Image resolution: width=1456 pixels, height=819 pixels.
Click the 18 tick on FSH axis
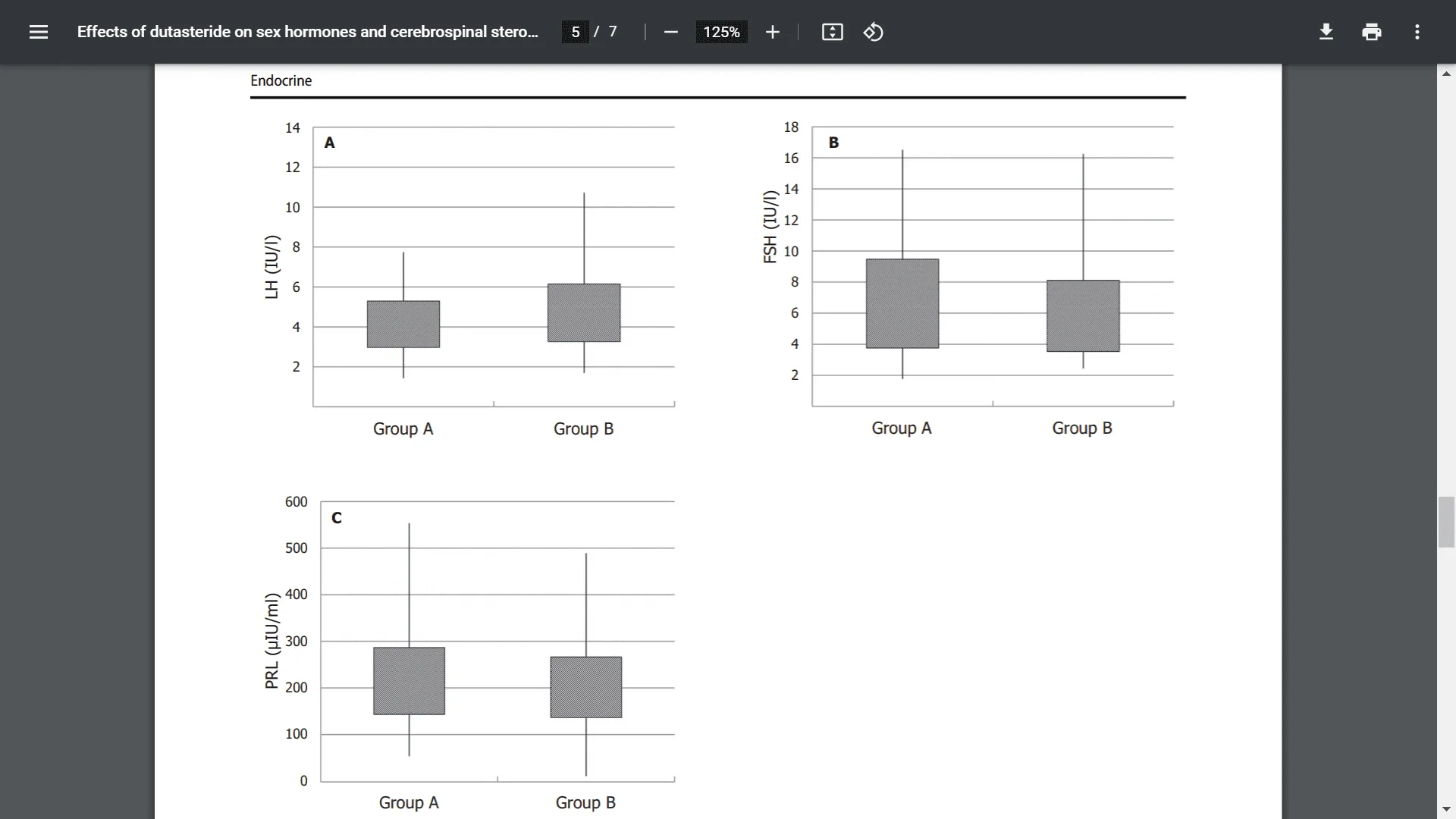tap(791, 127)
